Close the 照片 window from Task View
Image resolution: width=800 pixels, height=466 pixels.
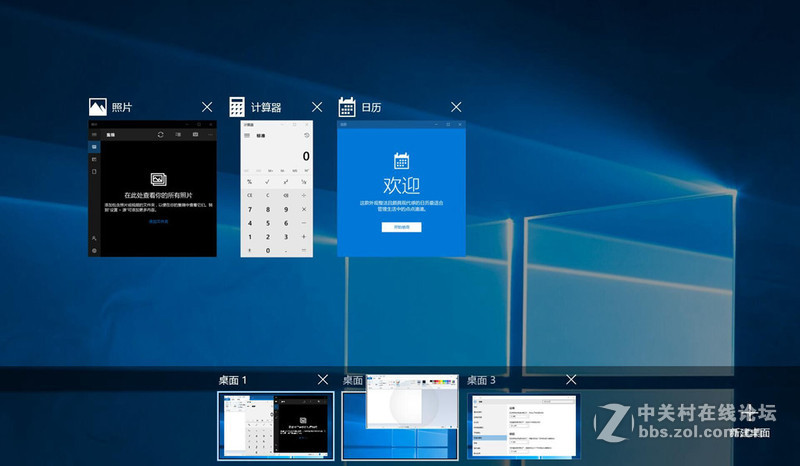point(207,107)
